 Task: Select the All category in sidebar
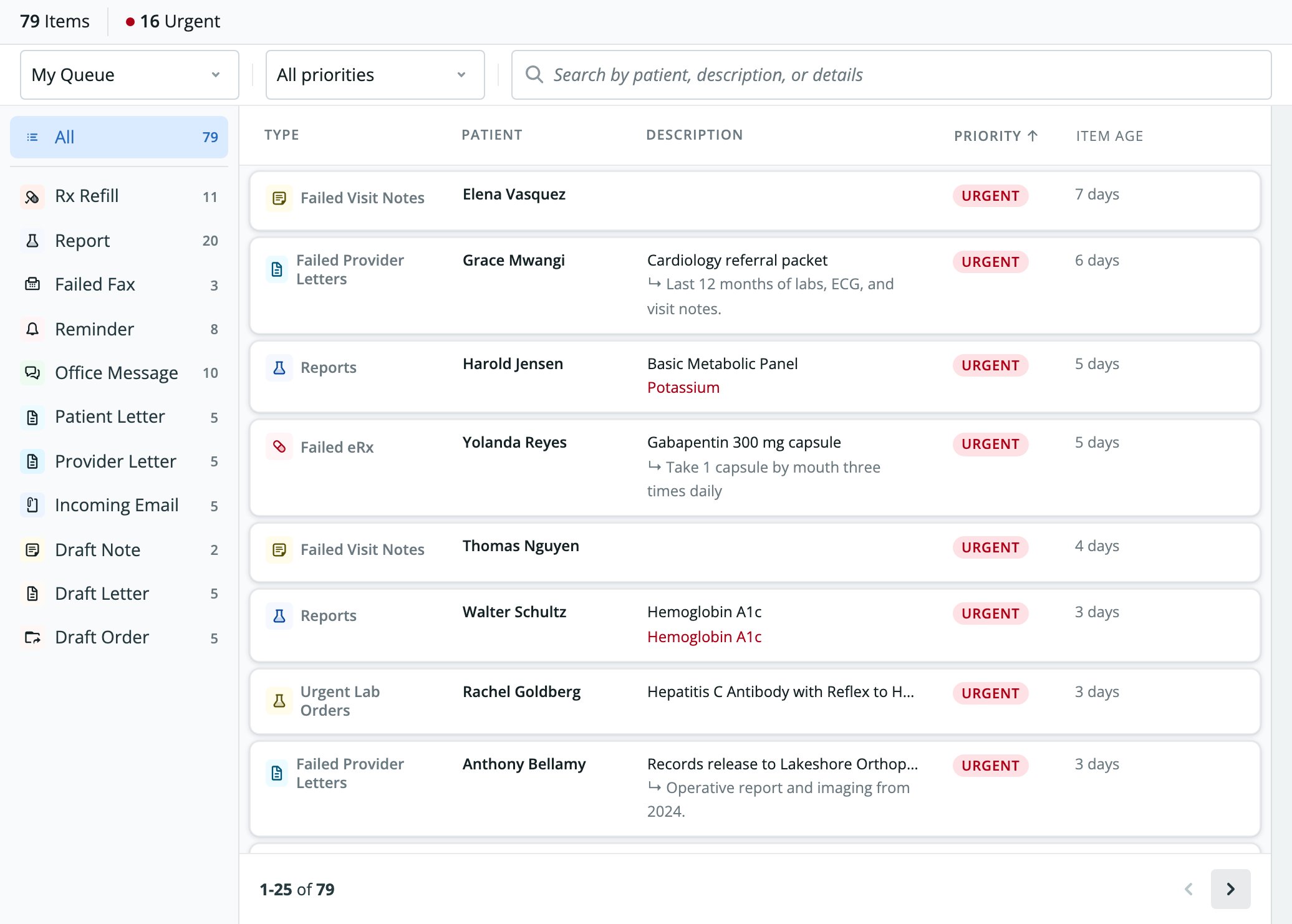119,137
